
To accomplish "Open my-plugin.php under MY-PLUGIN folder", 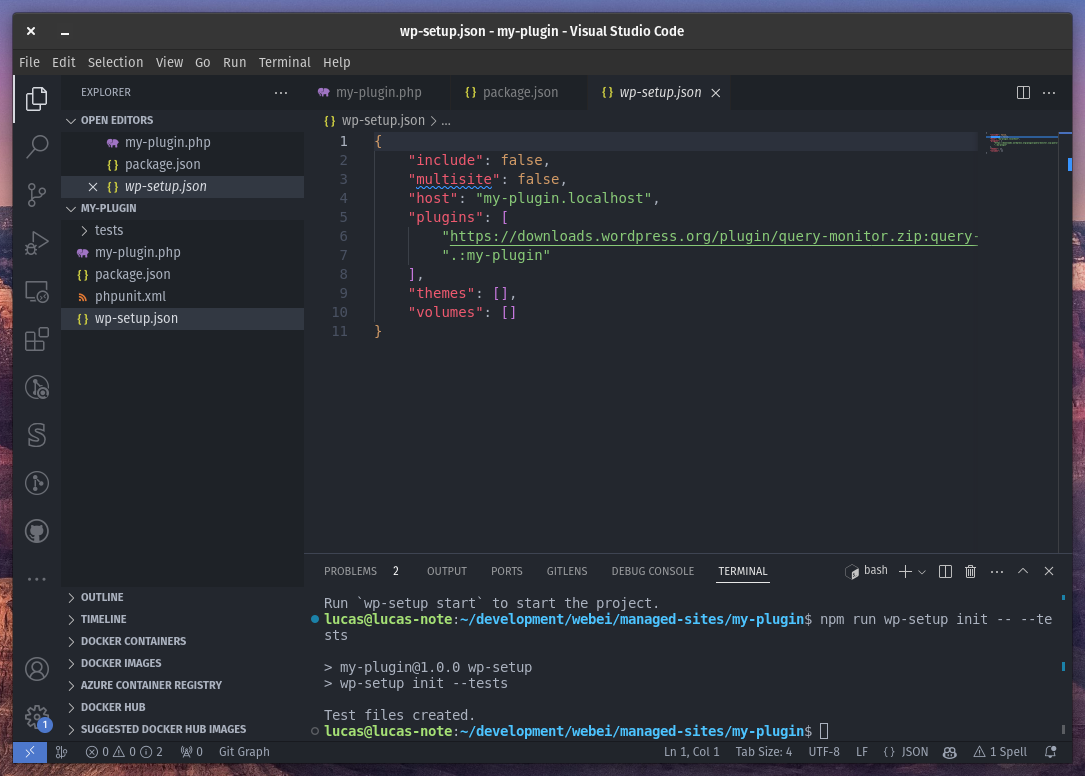I will click(x=183, y=252).
